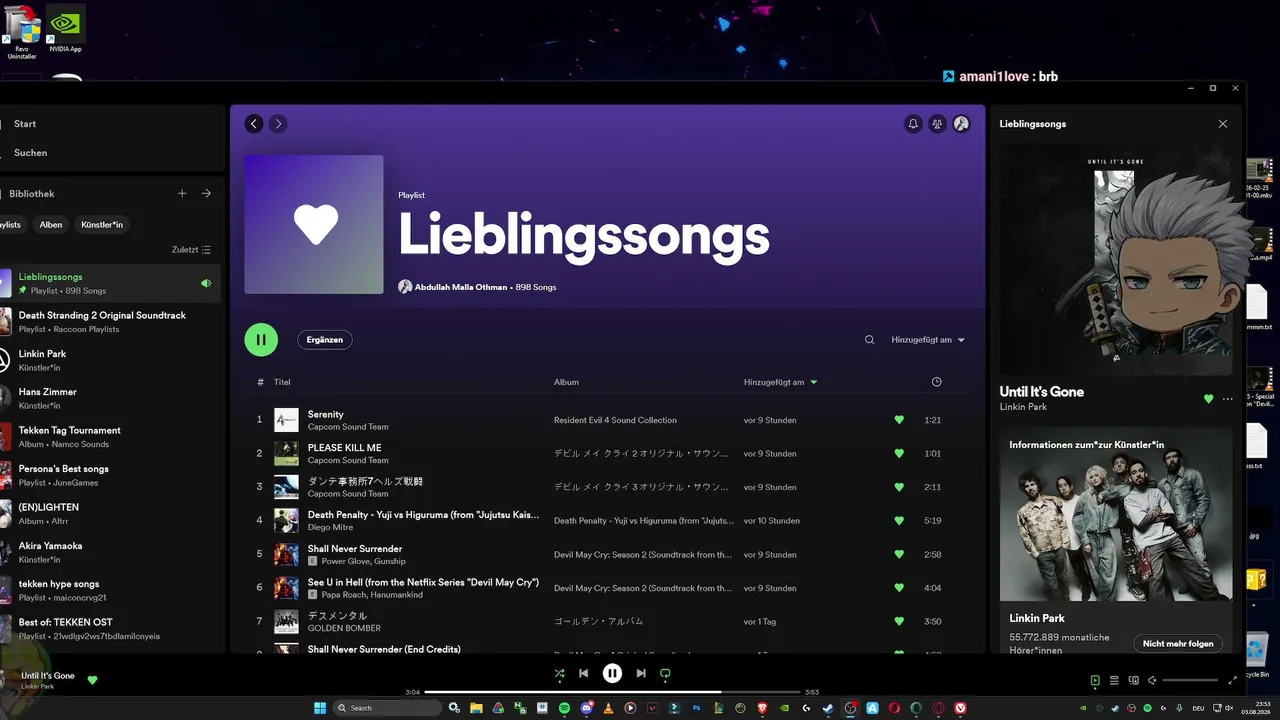The width and height of the screenshot is (1280, 720).
Task: Open Spotify from the Windows taskbar
Action: pos(564,708)
